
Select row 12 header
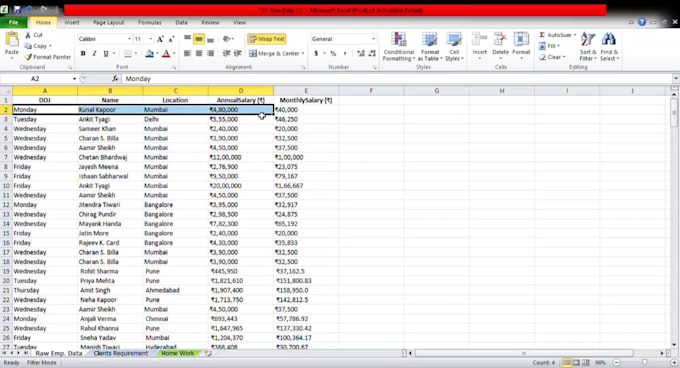(x=6, y=205)
